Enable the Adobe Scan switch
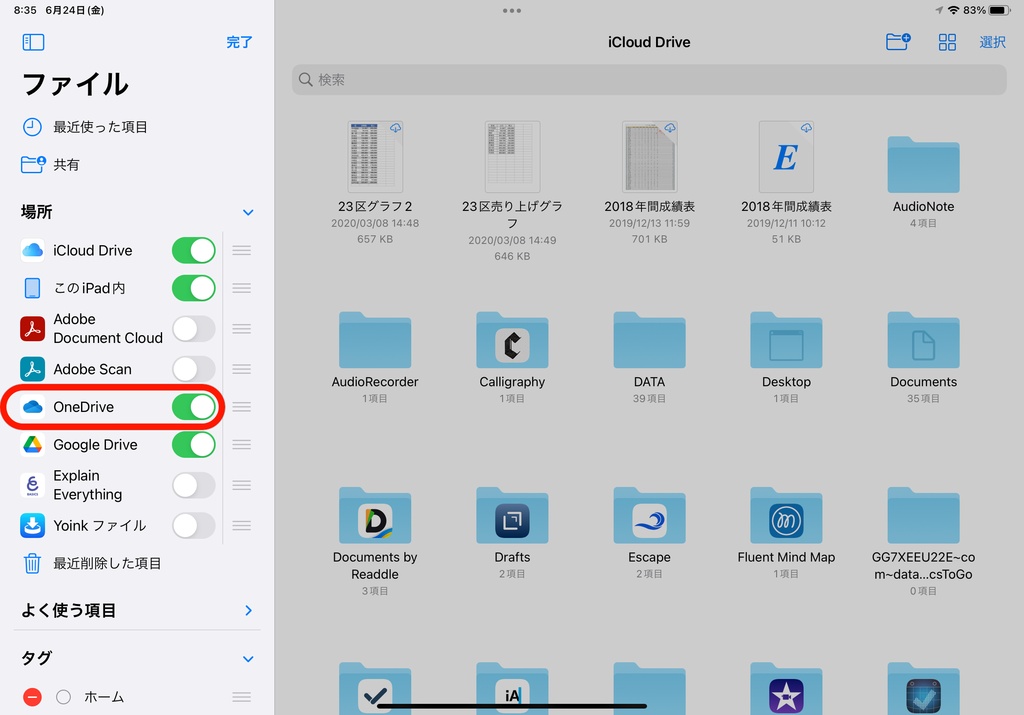This screenshot has height=715, width=1024. [x=193, y=369]
